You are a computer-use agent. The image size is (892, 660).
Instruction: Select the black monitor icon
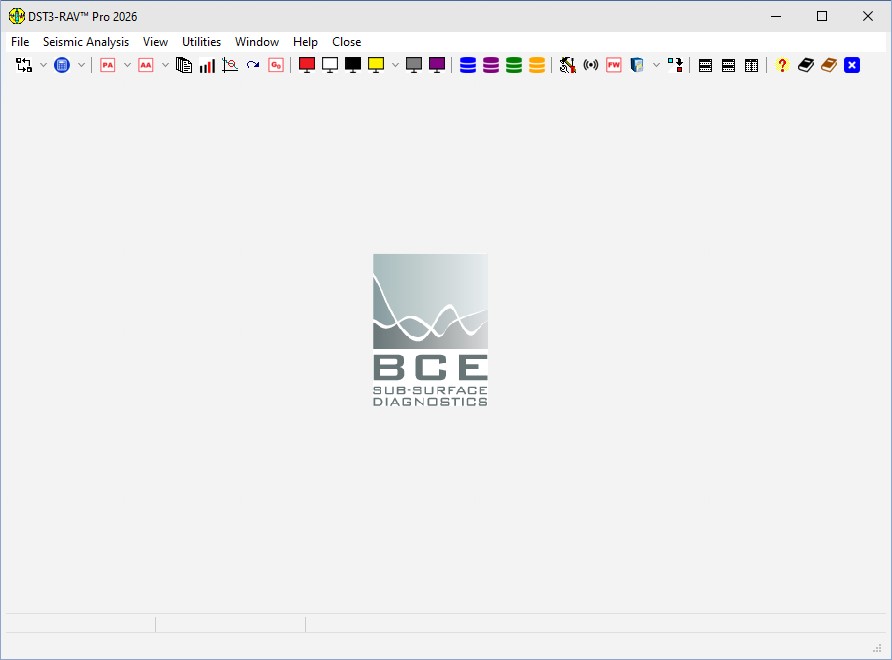click(353, 65)
